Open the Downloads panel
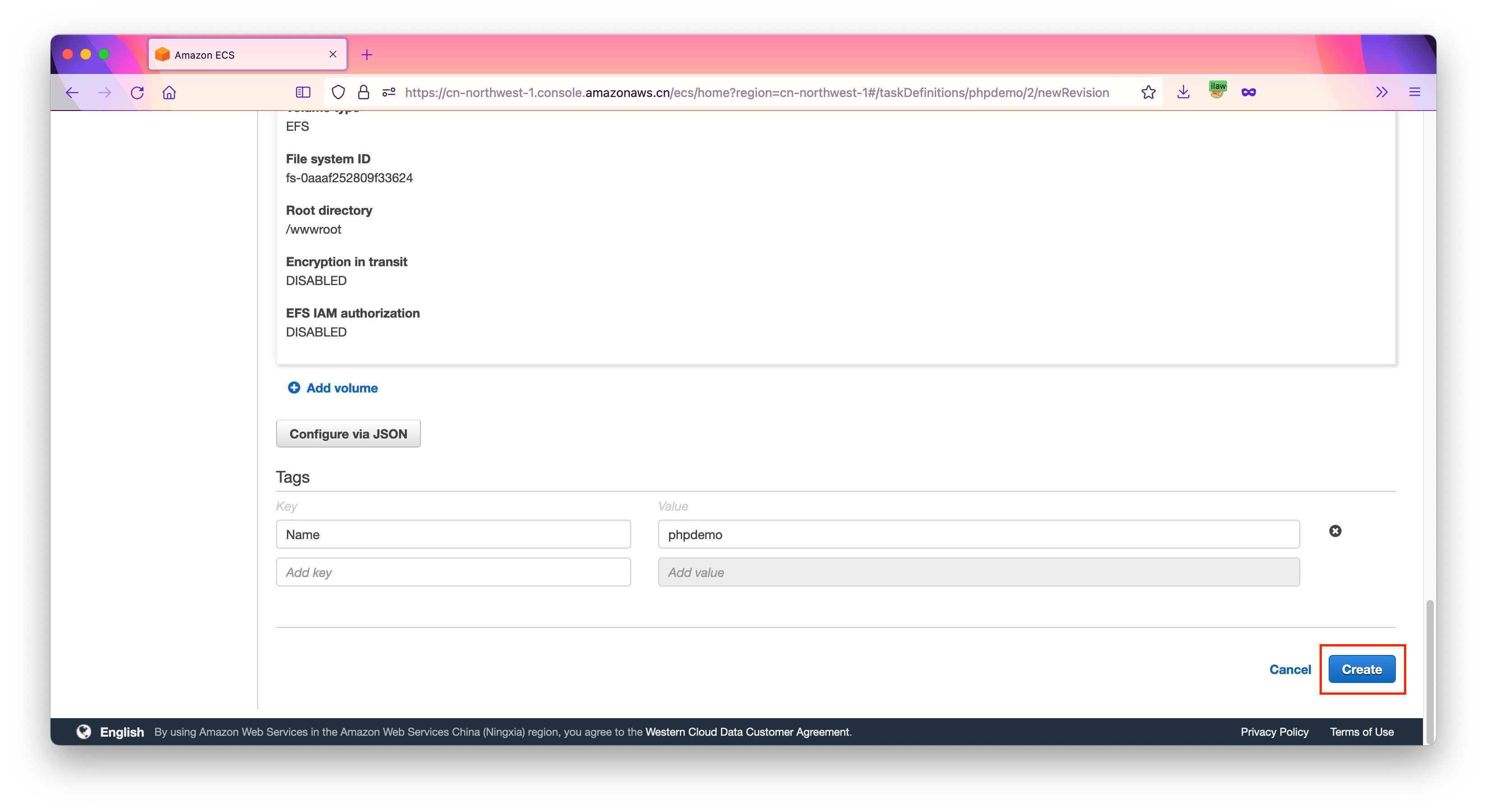Viewport: 1487px width, 812px height. pos(1183,92)
